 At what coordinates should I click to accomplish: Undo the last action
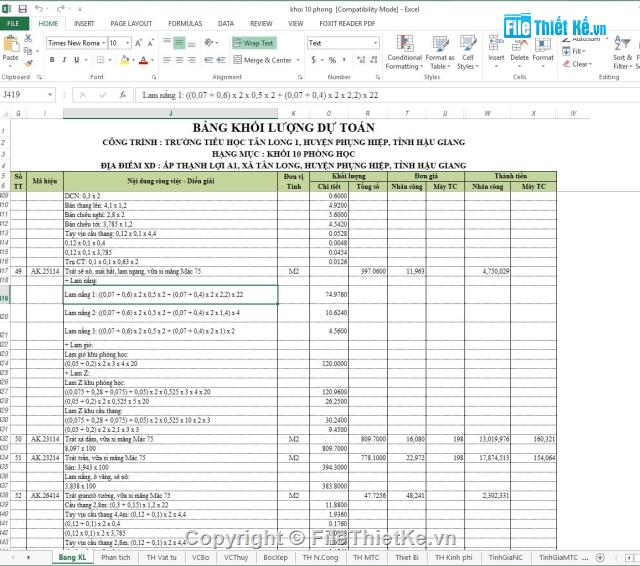click(38, 9)
